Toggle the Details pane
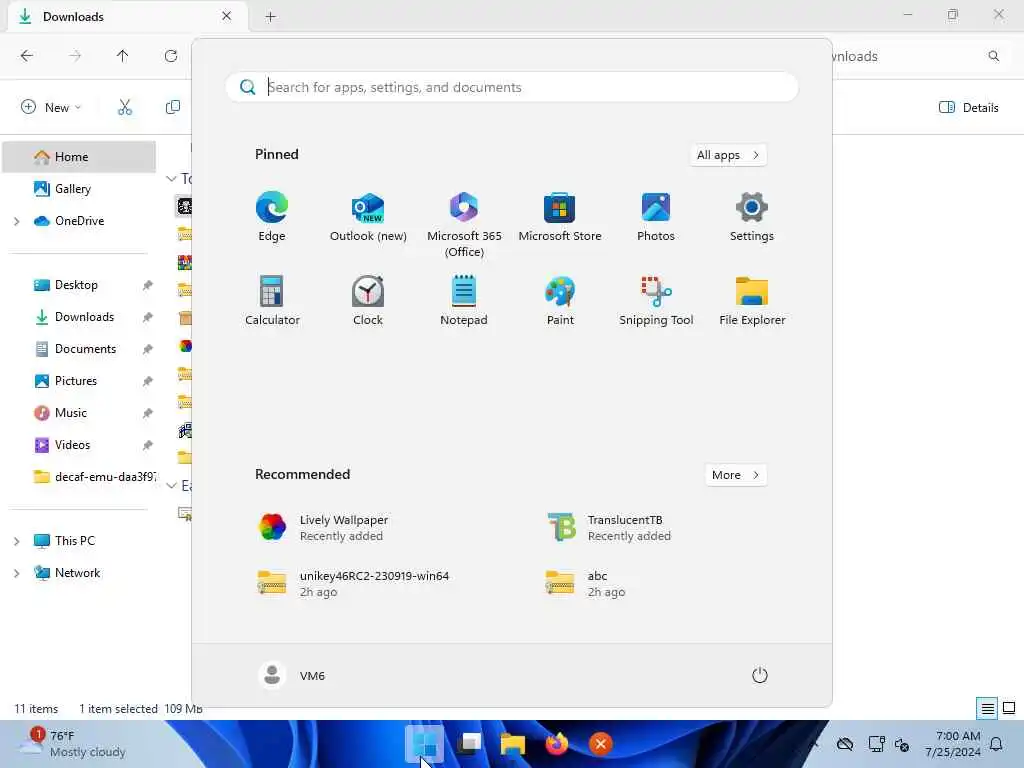1024x768 pixels. [x=968, y=108]
